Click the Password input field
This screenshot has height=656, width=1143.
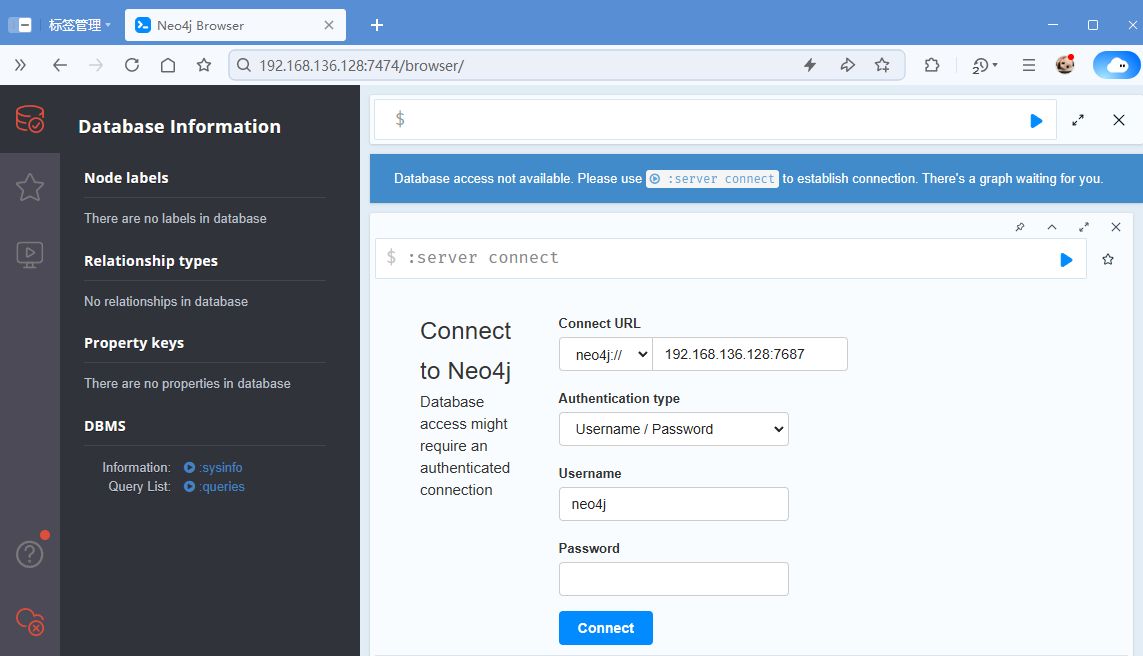674,579
